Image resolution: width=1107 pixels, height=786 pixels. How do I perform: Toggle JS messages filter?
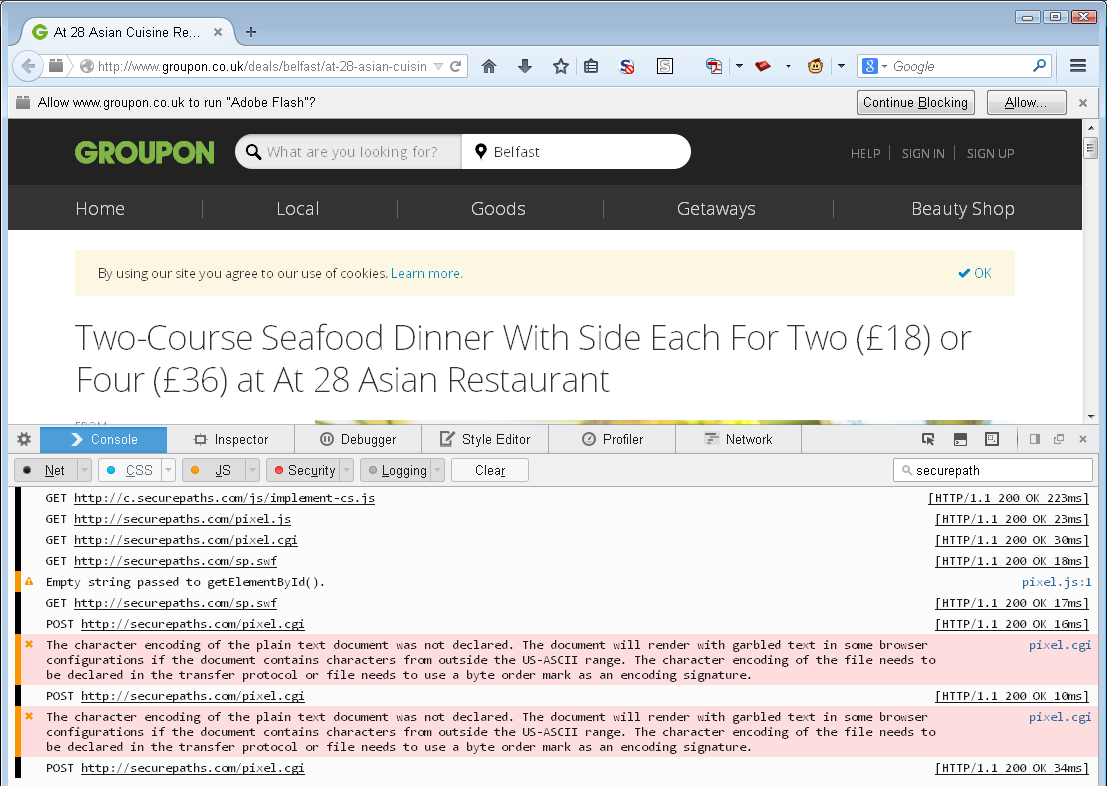(214, 470)
